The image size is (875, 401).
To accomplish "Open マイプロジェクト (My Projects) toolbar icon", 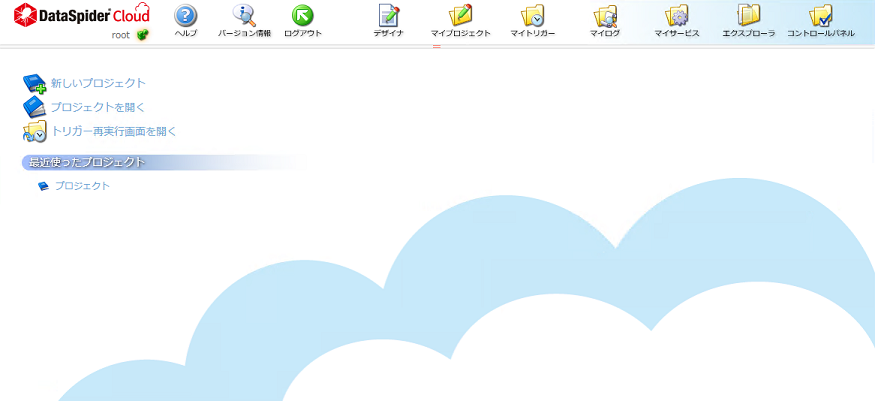I will 461,16.
